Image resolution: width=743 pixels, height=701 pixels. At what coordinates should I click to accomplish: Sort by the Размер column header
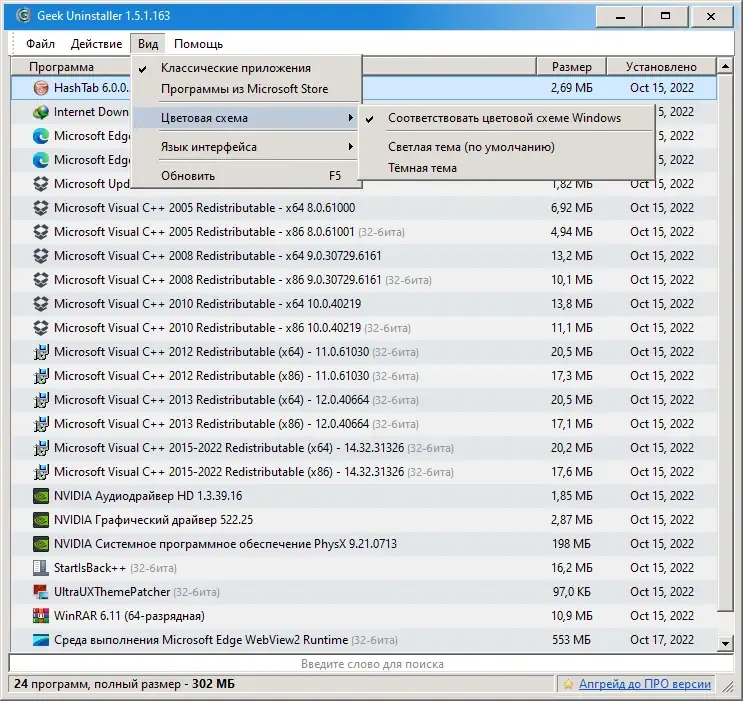pos(571,67)
